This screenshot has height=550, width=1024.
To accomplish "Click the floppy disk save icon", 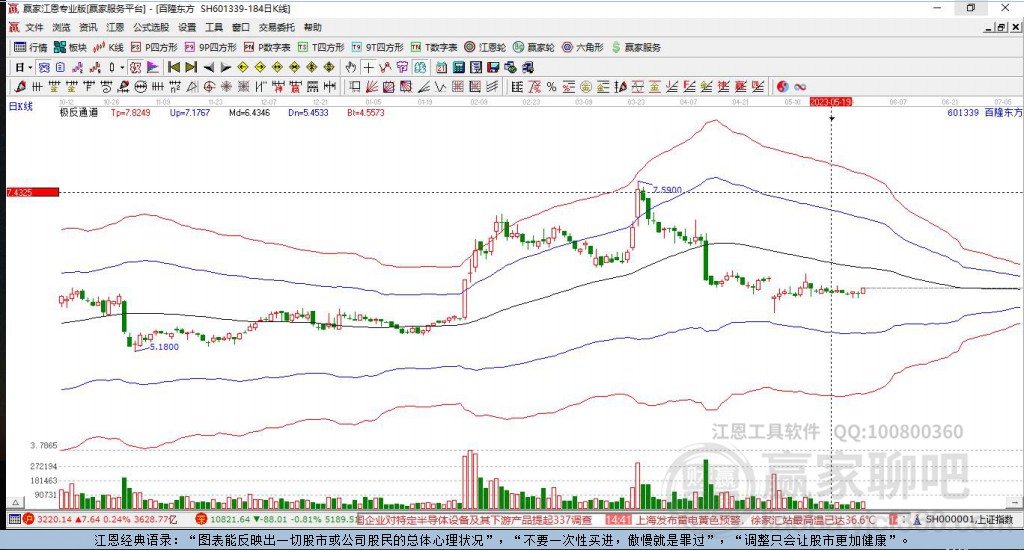I will tap(493, 67).
